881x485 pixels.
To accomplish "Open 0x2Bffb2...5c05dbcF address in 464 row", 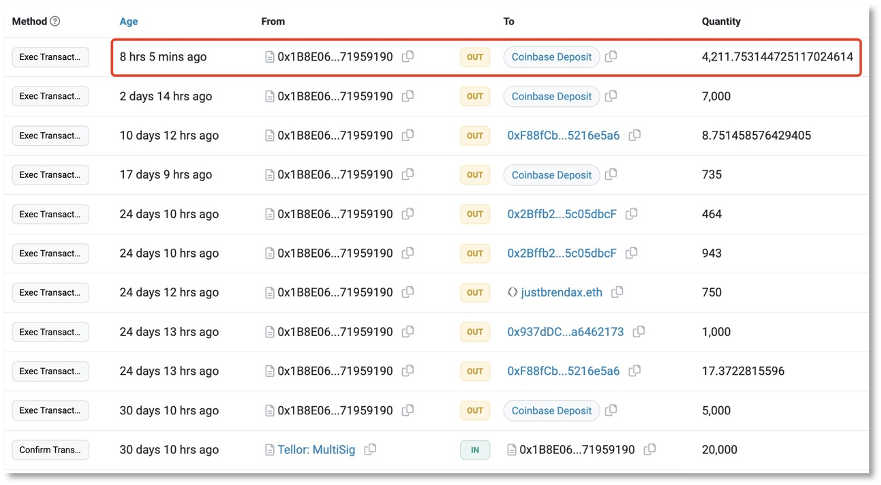I will coord(562,214).
